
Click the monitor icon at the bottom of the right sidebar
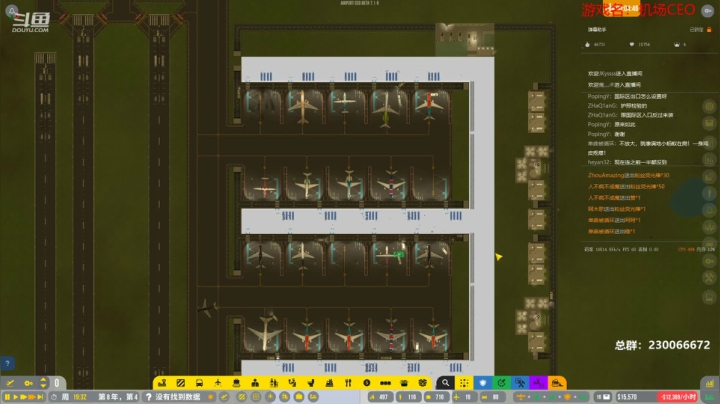pyautogui.click(x=709, y=297)
